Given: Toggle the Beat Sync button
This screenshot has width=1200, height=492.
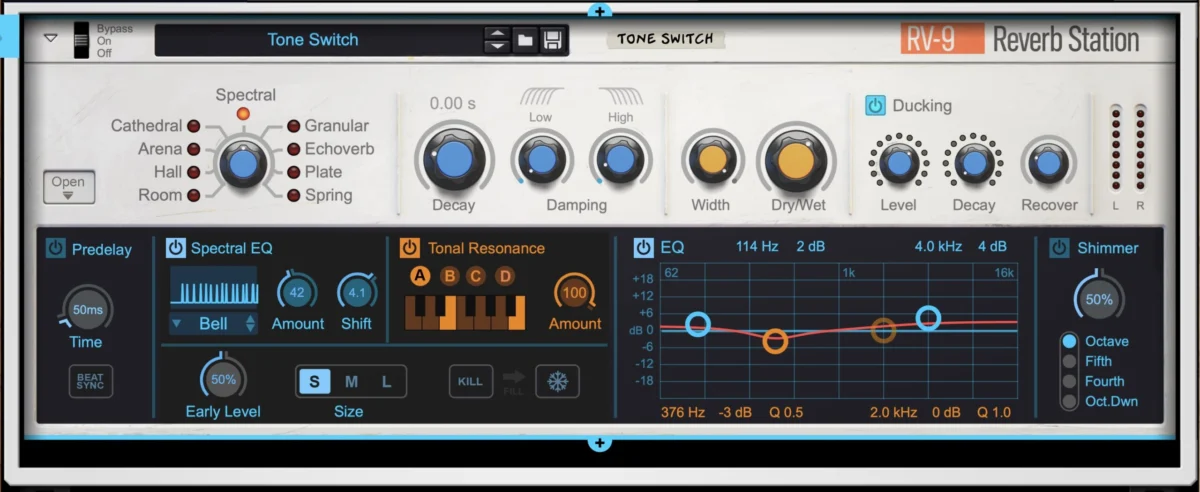Looking at the screenshot, I should 90,381.
